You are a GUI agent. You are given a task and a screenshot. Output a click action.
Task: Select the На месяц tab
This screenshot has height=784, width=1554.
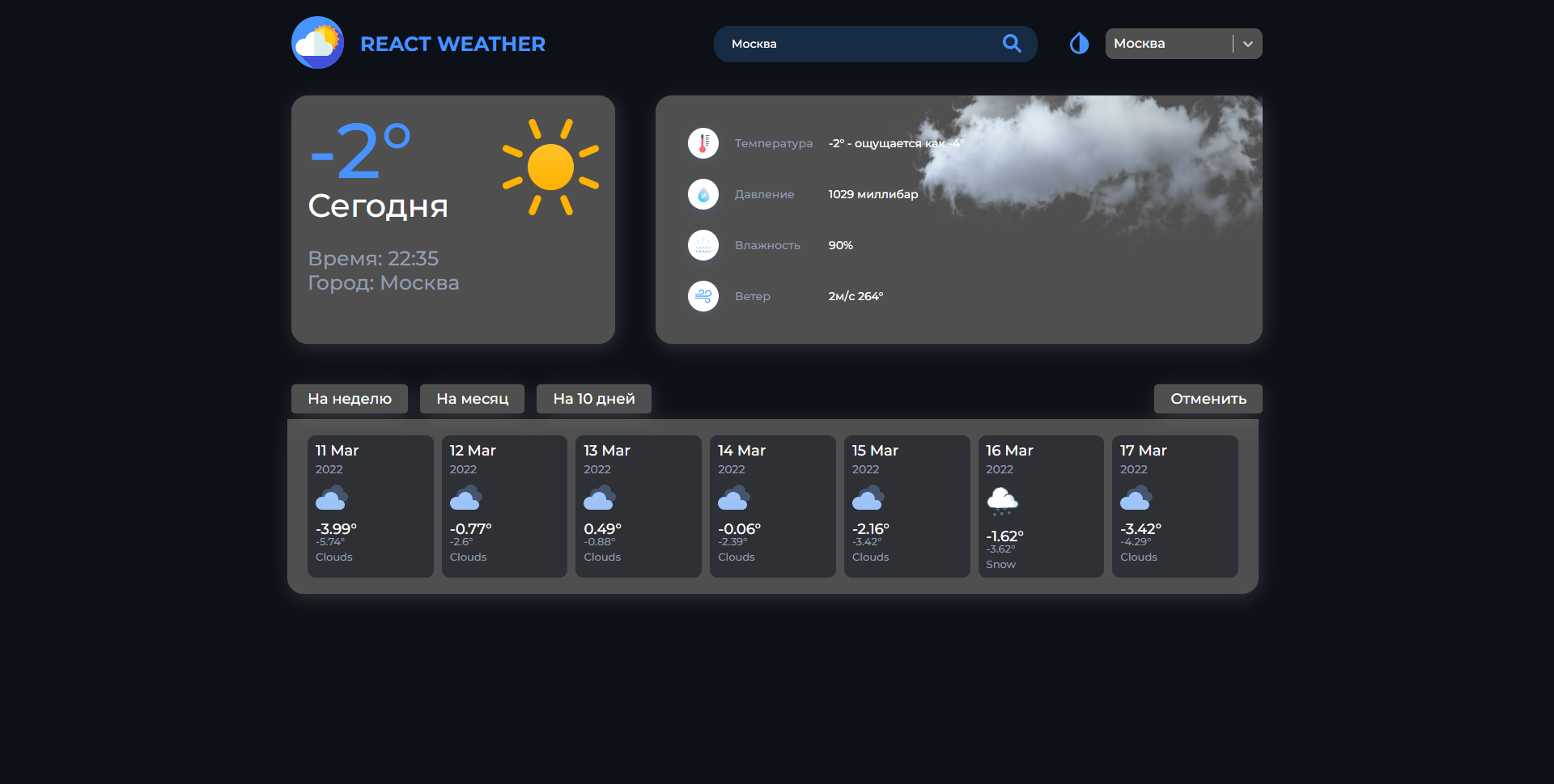pos(472,399)
